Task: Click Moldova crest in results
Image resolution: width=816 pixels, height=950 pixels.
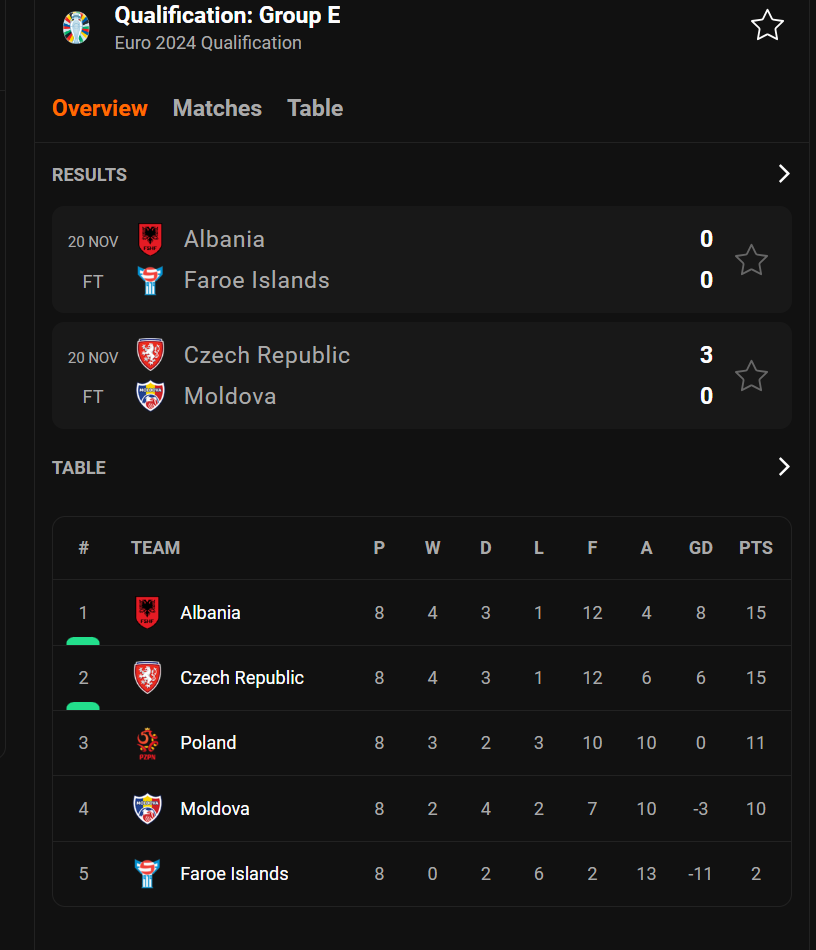Action: point(150,396)
